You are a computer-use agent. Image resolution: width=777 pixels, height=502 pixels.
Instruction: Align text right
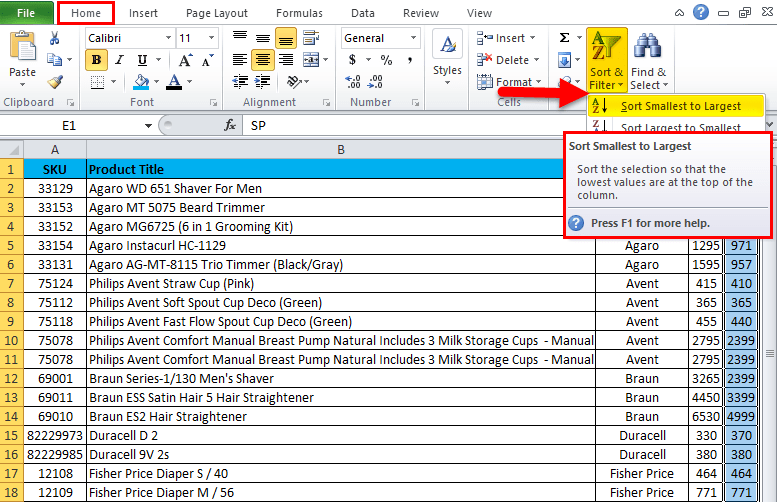point(286,60)
